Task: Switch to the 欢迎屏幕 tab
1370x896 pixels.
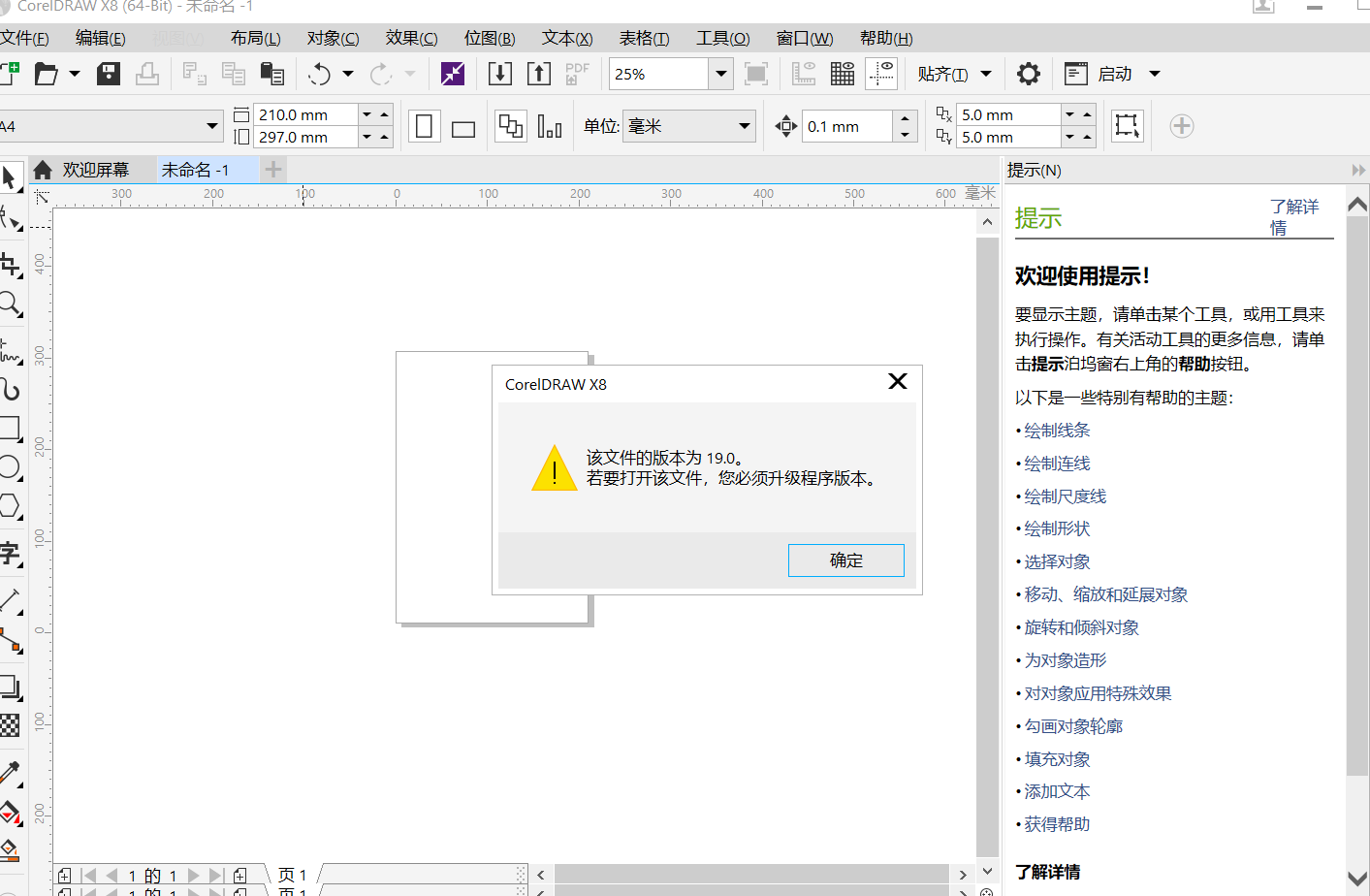Action: tap(96, 170)
